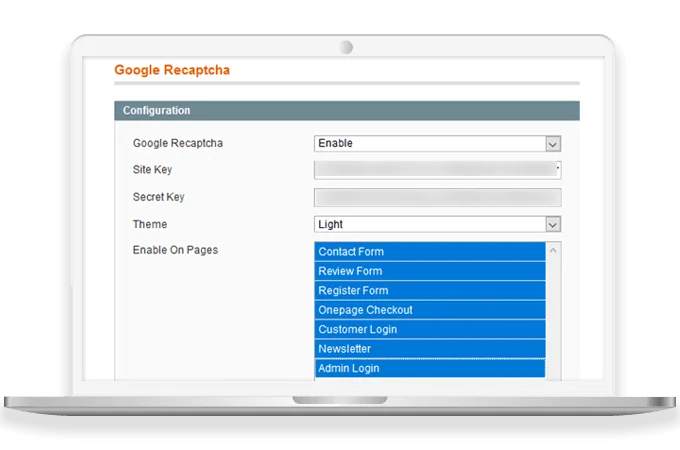Click the Theme dropdown set to Light
This screenshot has height=450, width=680.
(437, 224)
